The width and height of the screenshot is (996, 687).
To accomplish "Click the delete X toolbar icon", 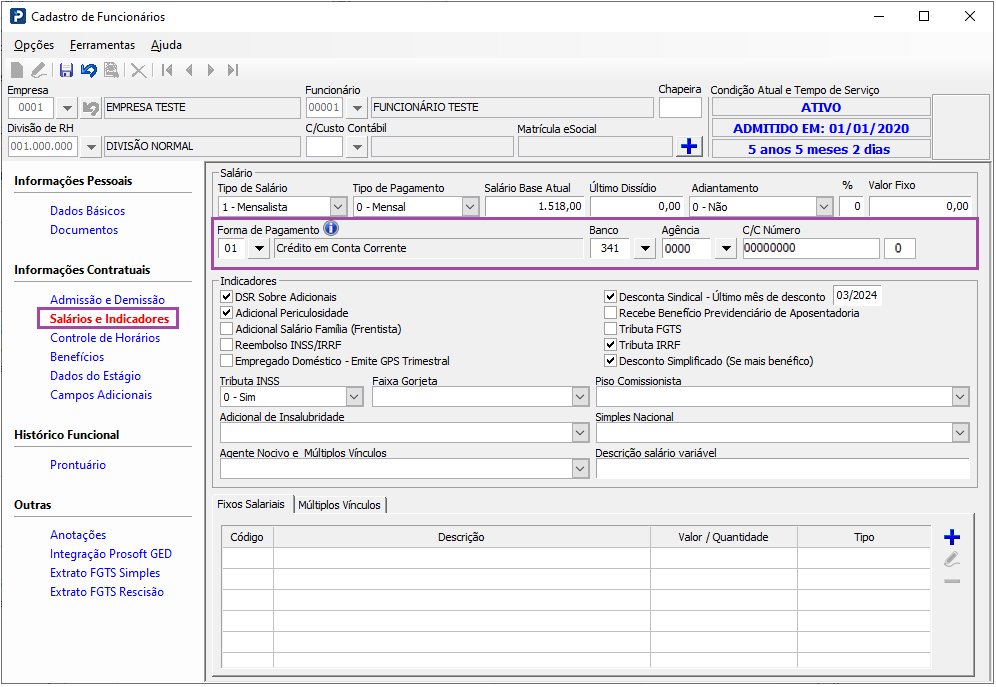I will point(138,70).
